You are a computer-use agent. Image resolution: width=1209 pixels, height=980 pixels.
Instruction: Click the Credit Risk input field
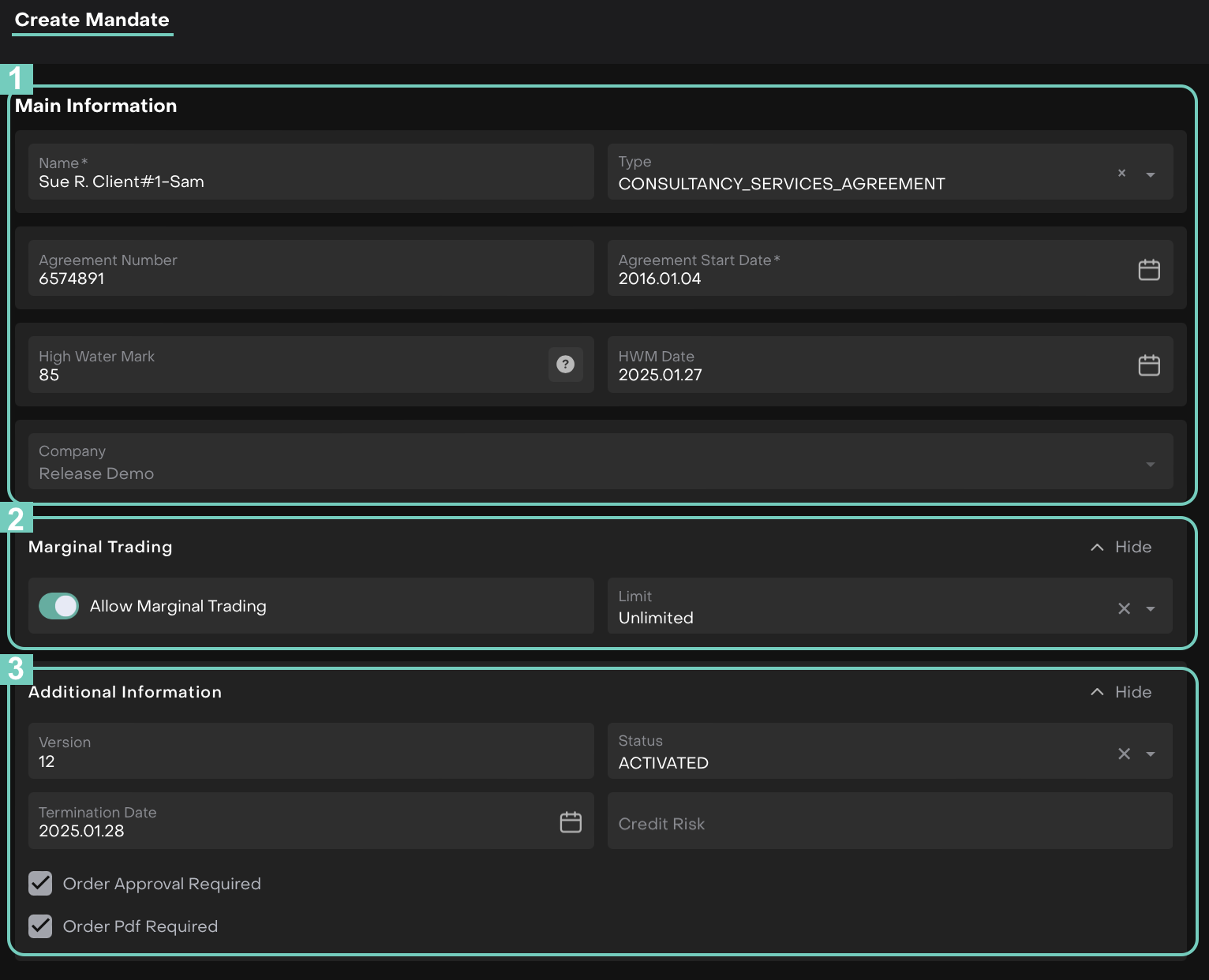889,823
